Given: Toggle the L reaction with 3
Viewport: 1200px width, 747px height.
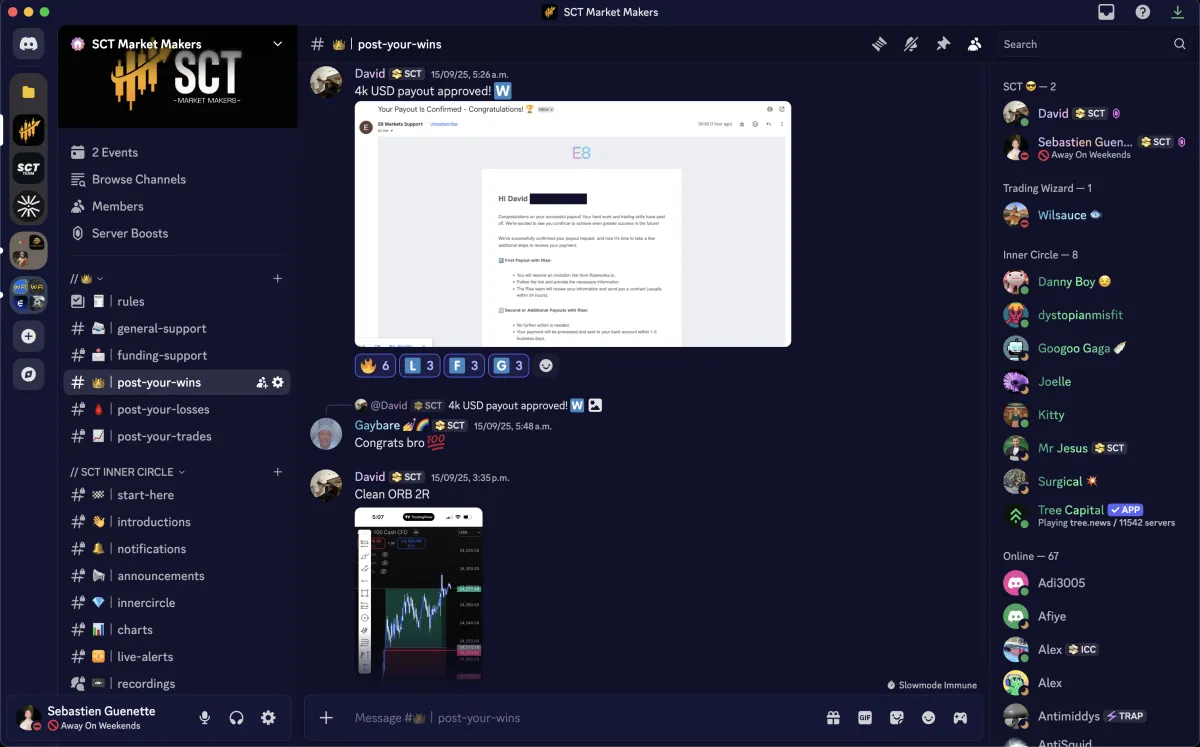Looking at the screenshot, I should [420, 366].
